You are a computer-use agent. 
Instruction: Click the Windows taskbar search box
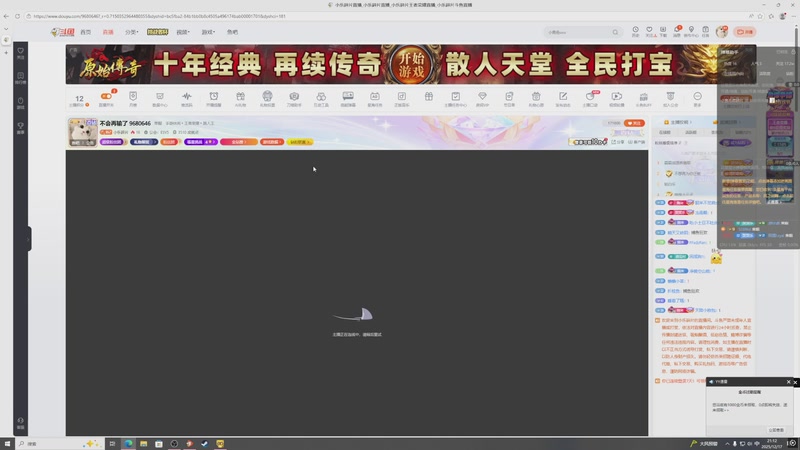coord(59,444)
